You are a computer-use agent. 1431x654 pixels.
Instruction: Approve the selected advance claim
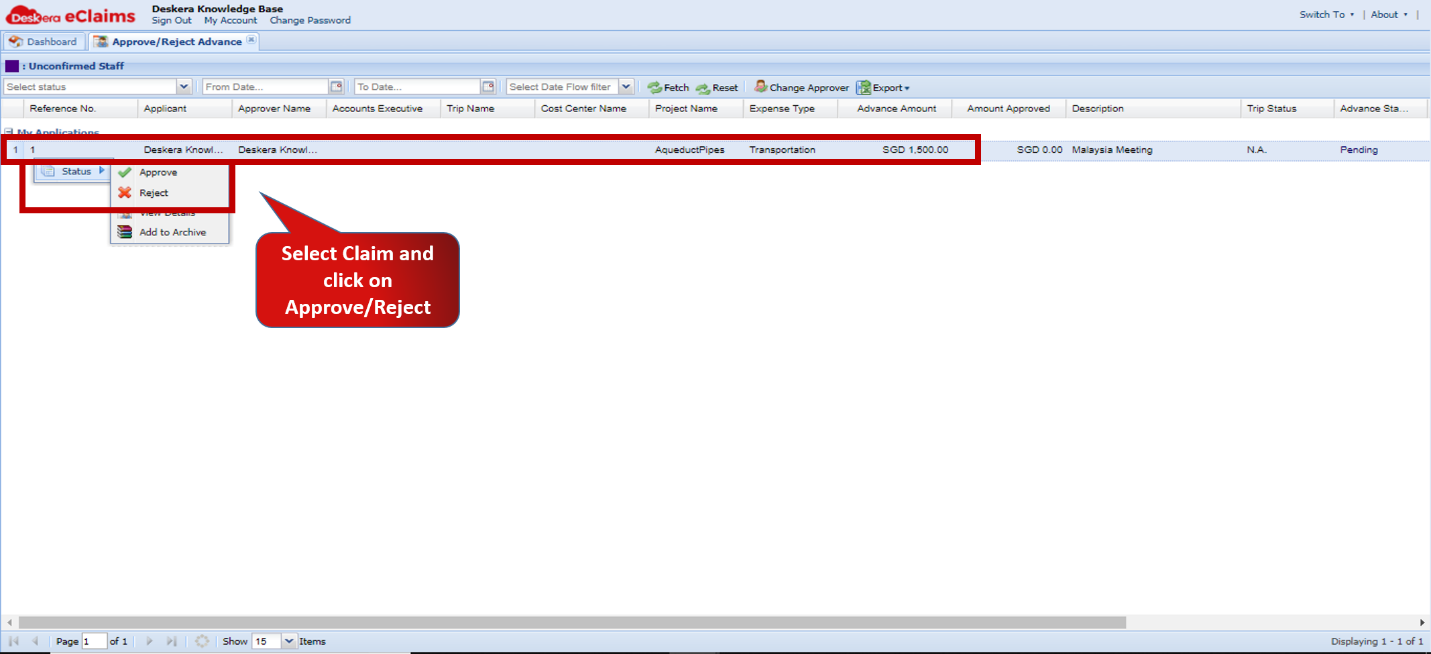157,171
